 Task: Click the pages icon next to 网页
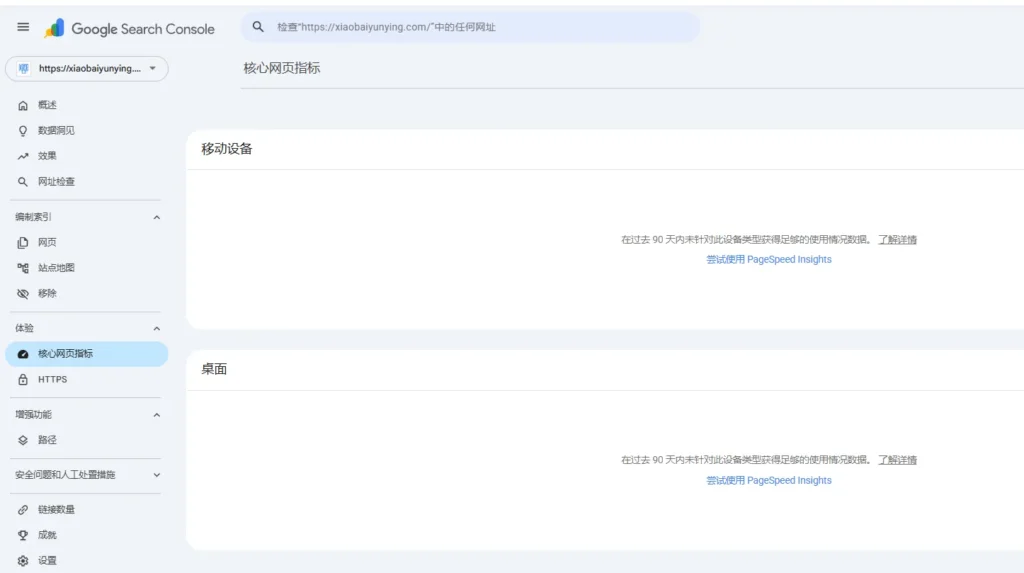point(23,242)
